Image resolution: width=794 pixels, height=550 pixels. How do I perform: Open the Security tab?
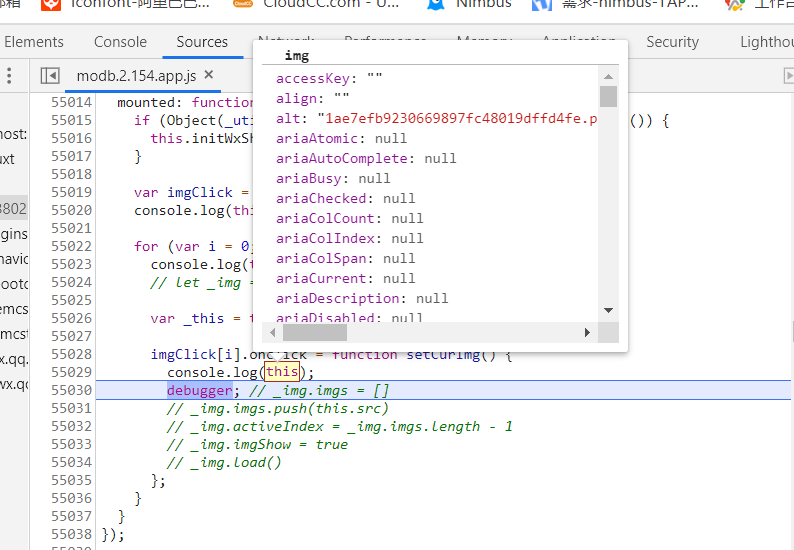pyautogui.click(x=672, y=42)
